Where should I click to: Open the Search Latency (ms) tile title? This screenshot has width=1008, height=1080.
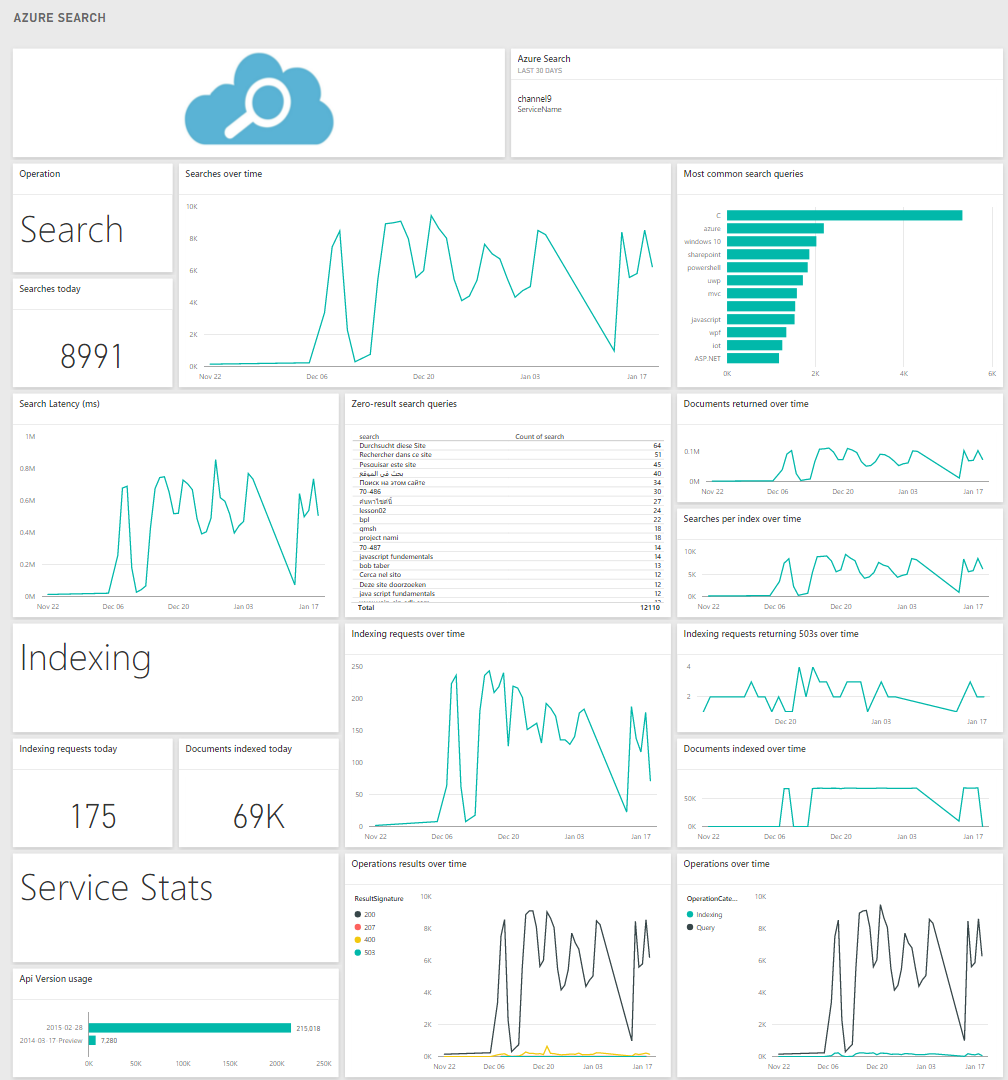[x=59, y=404]
